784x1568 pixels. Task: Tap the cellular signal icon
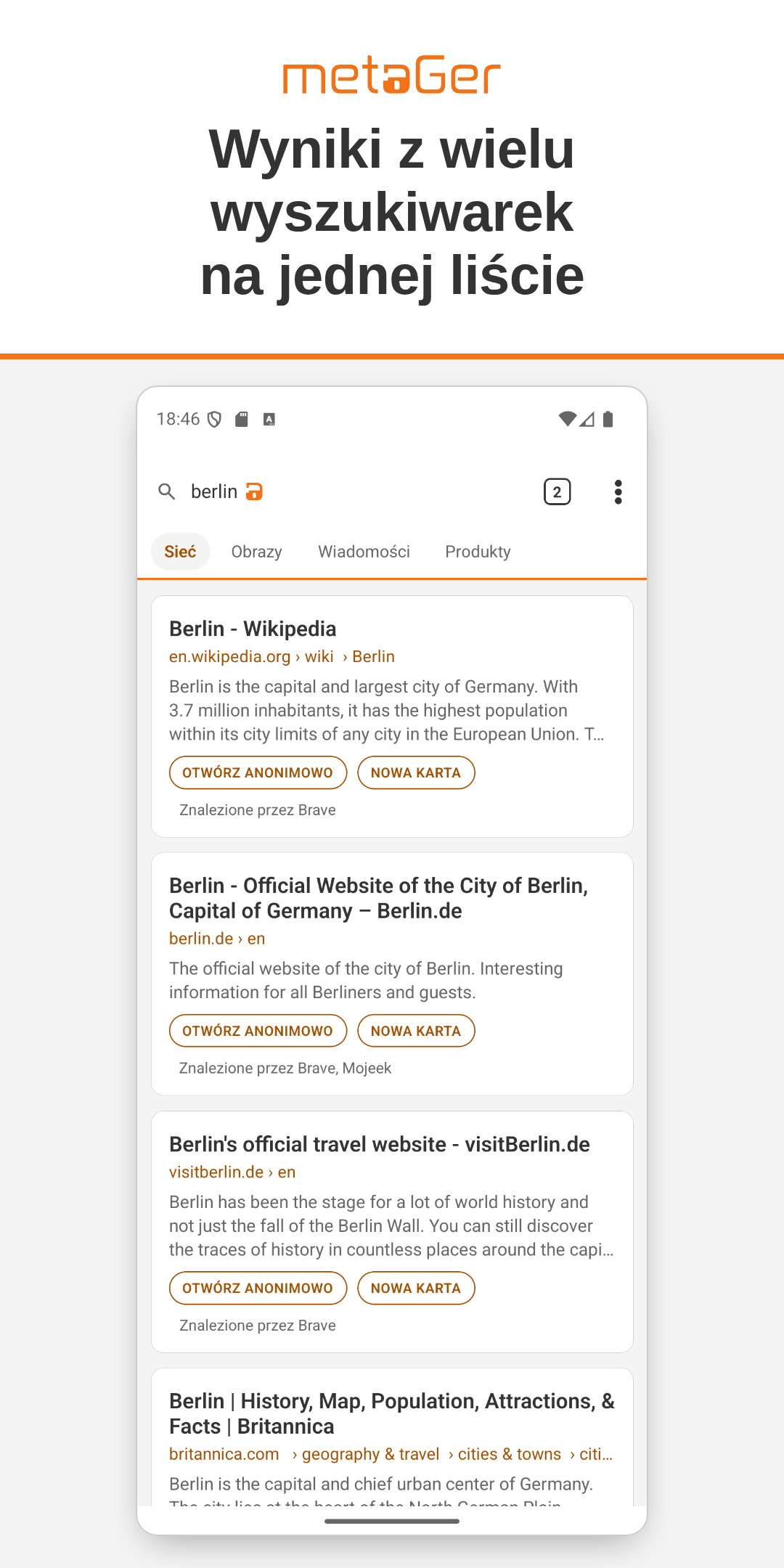pyautogui.click(x=587, y=419)
